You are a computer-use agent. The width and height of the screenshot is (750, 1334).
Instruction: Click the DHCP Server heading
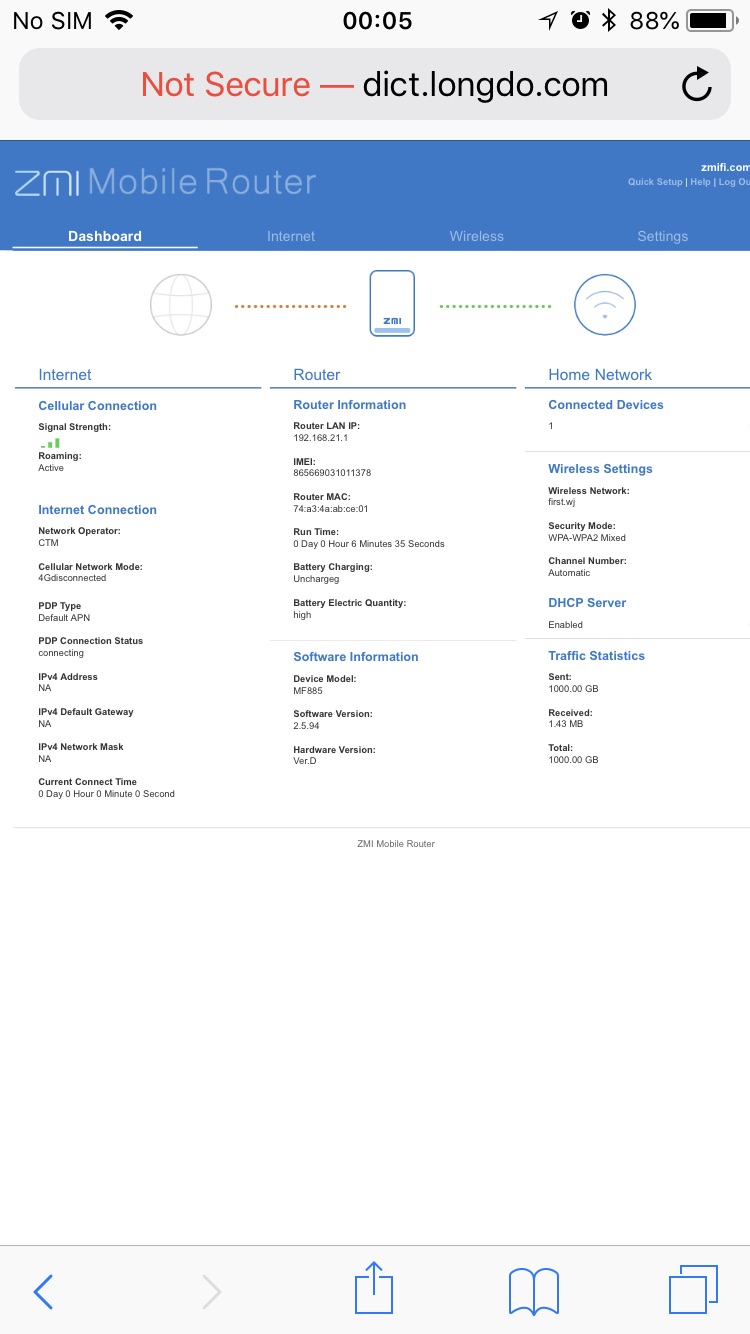587,603
